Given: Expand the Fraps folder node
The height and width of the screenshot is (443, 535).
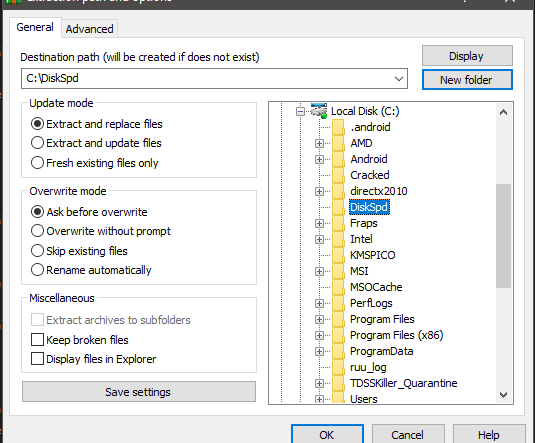Looking at the screenshot, I should tap(319, 224).
